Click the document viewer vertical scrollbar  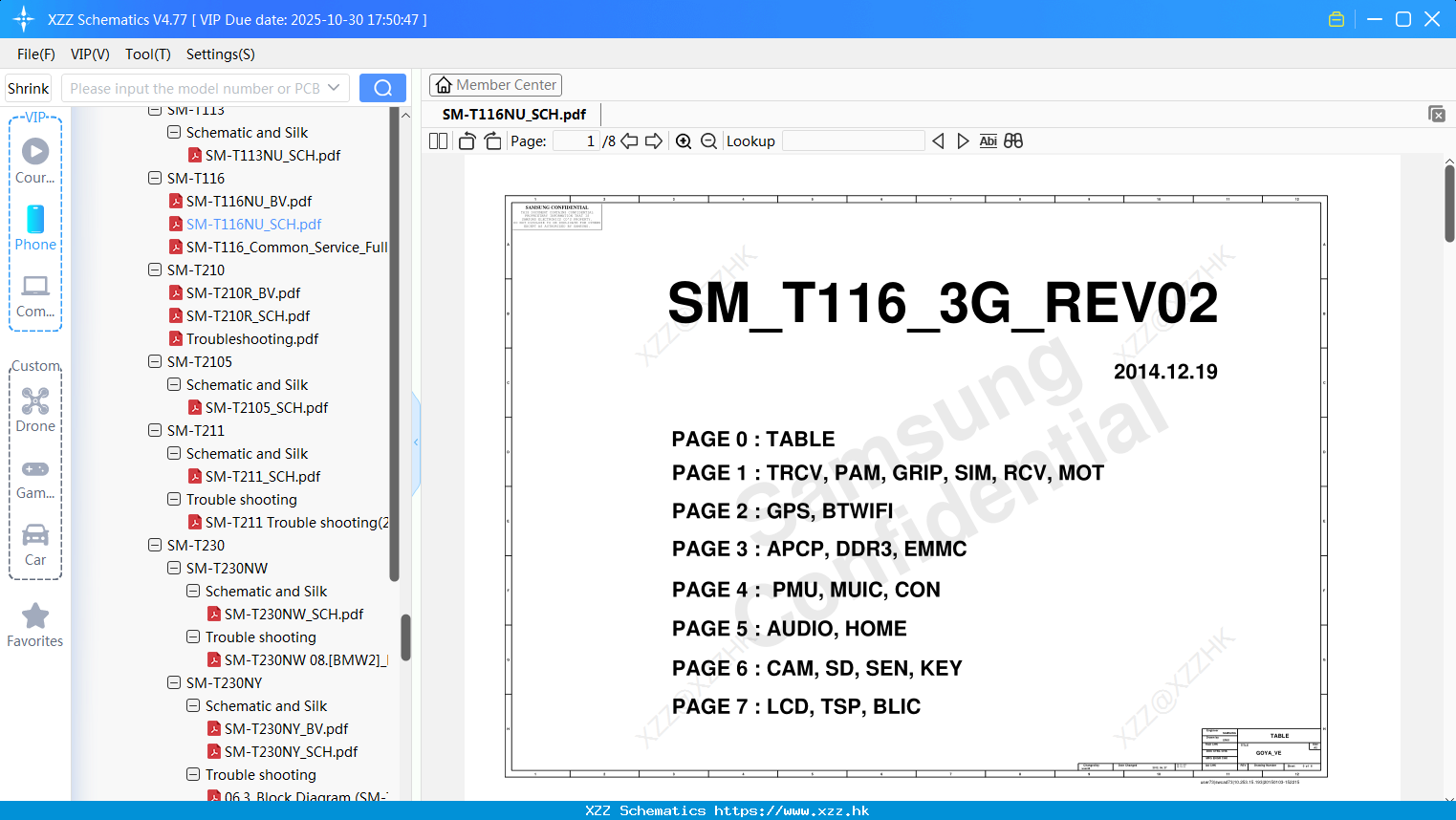(x=1449, y=203)
